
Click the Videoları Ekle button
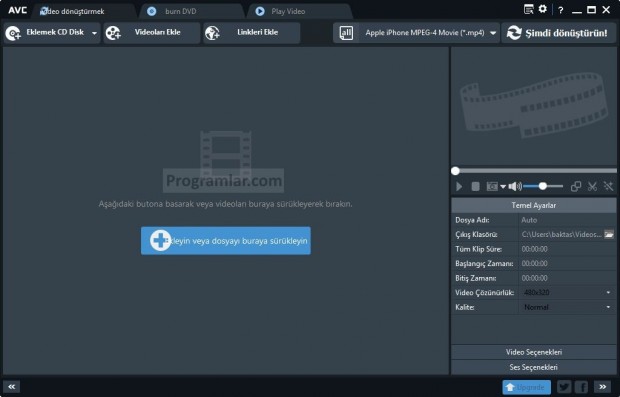(151, 32)
